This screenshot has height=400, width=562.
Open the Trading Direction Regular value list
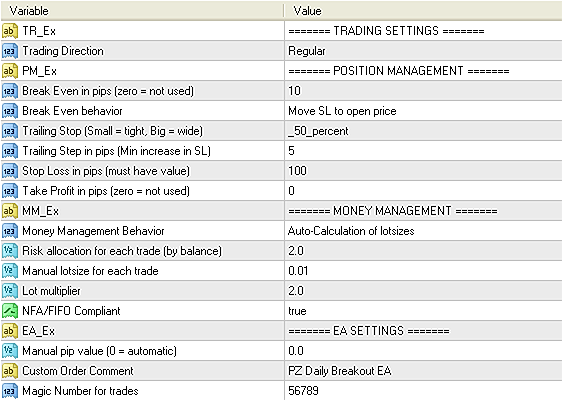[x=423, y=51]
